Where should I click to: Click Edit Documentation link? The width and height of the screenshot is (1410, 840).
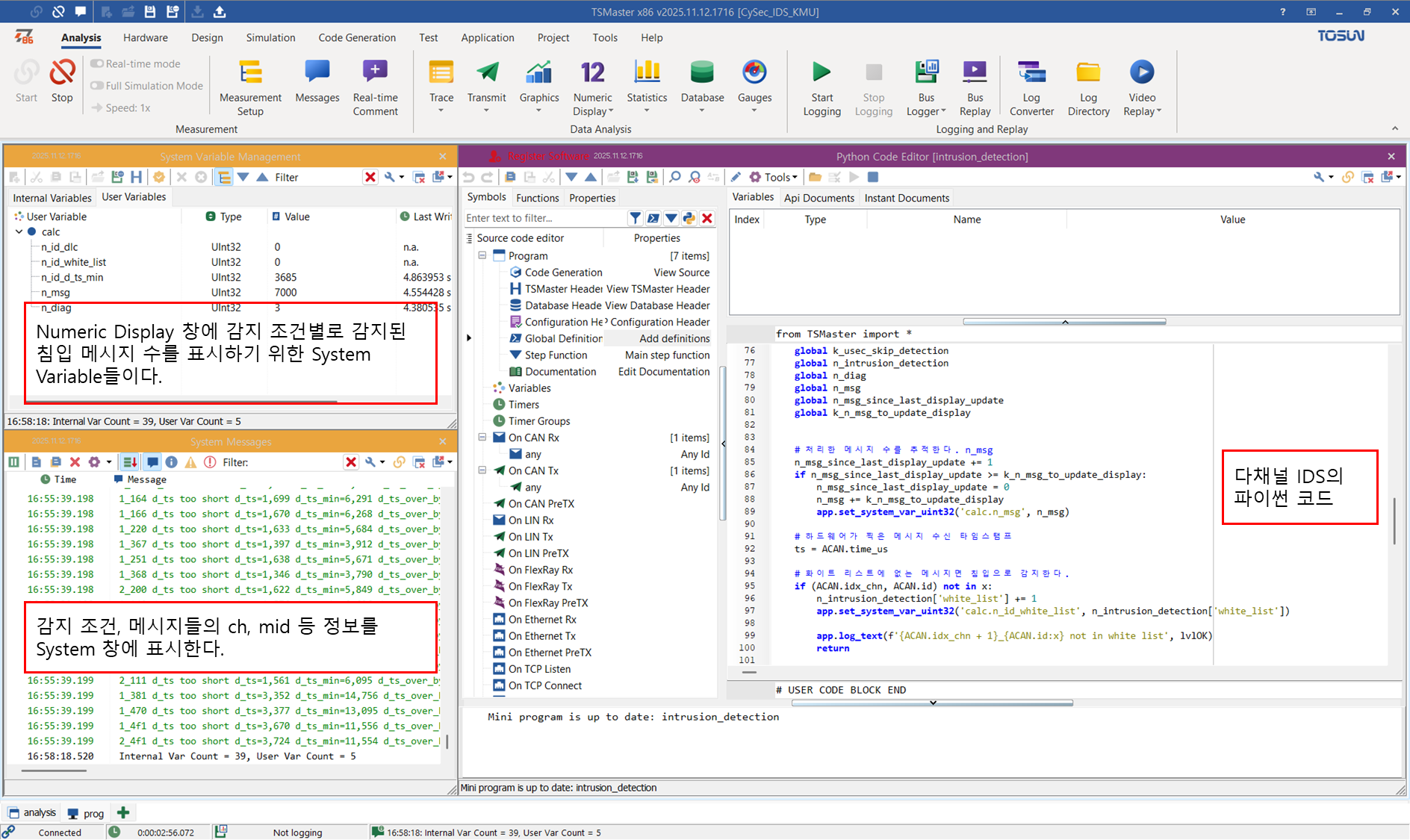[664, 371]
